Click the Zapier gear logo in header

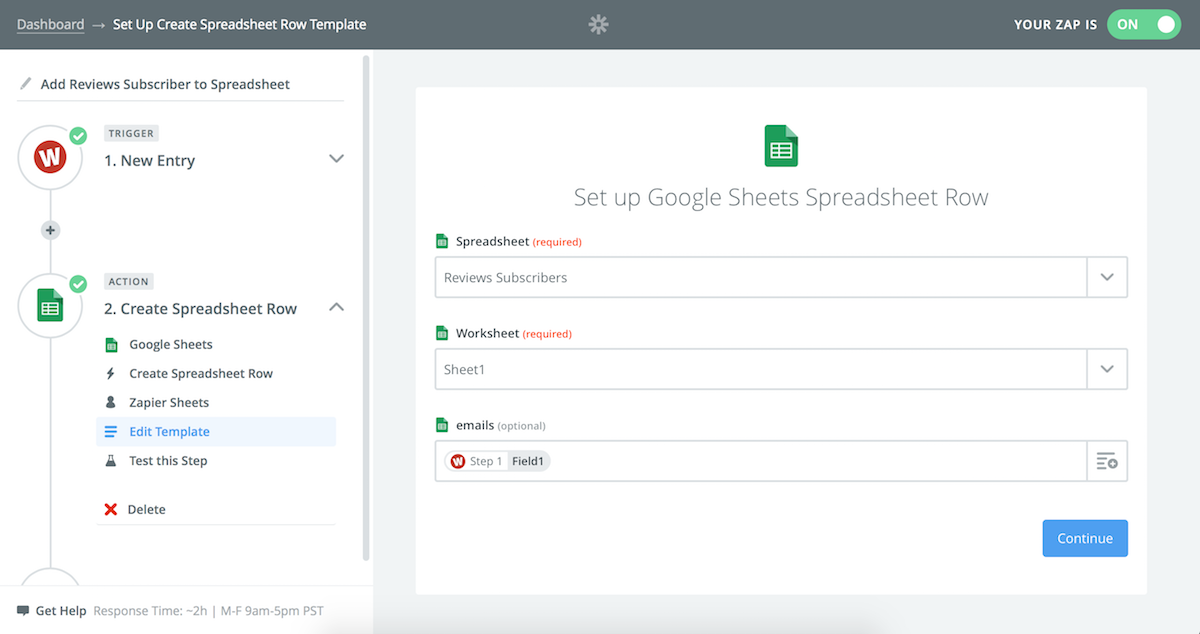[598, 25]
